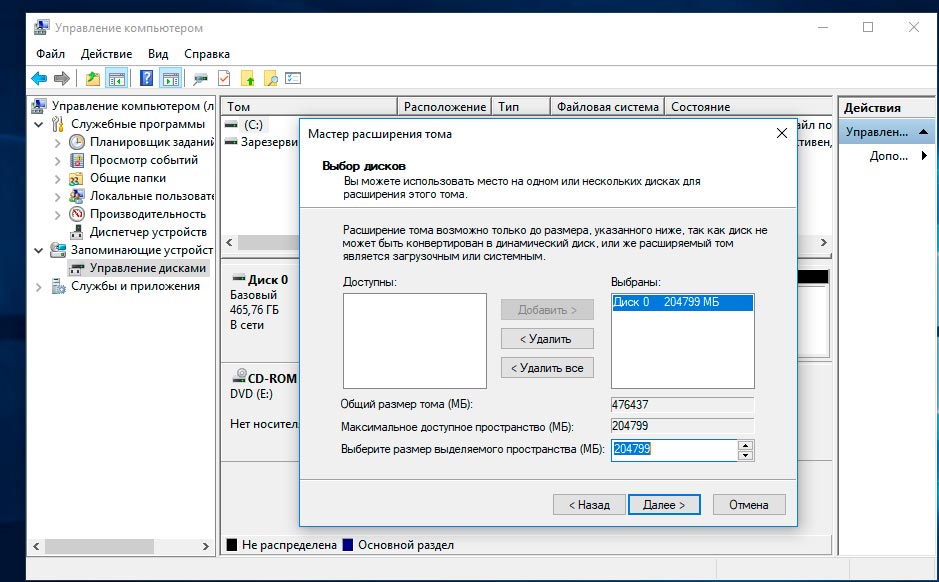Open the Вид menu

click(x=158, y=53)
